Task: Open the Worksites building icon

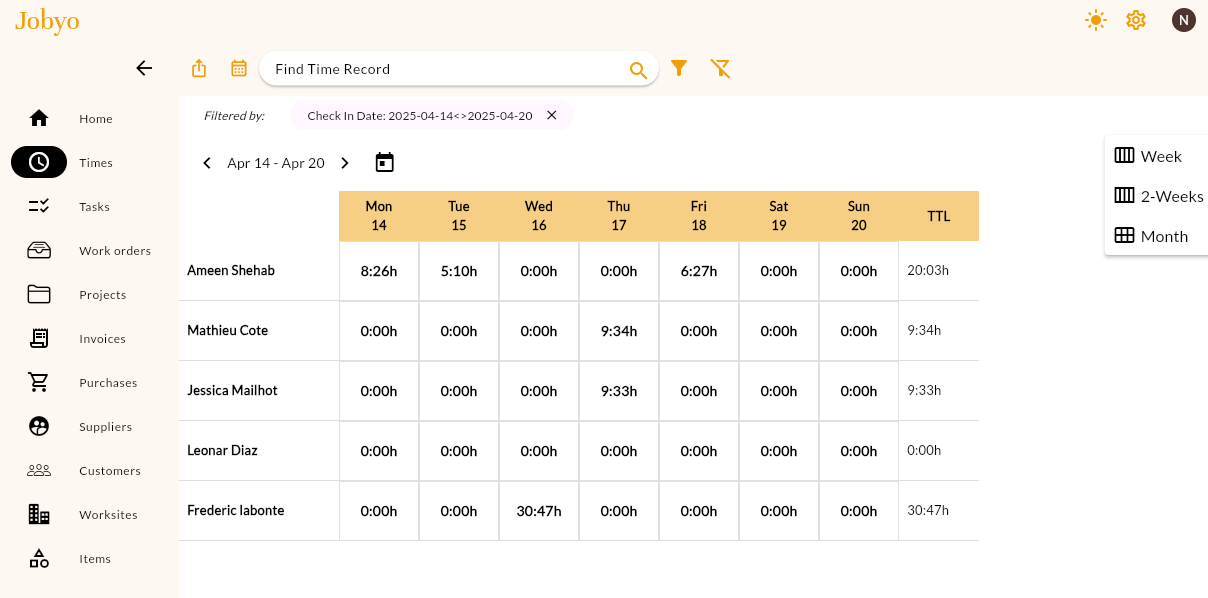Action: (x=38, y=514)
